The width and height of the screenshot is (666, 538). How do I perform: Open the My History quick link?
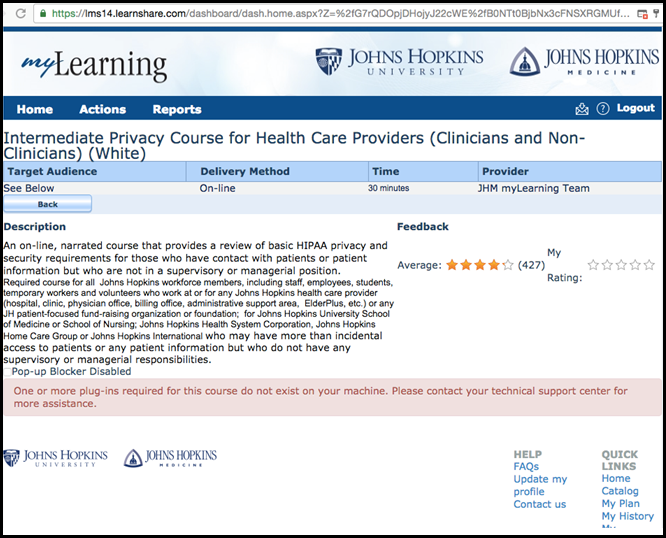pyautogui.click(x=628, y=516)
